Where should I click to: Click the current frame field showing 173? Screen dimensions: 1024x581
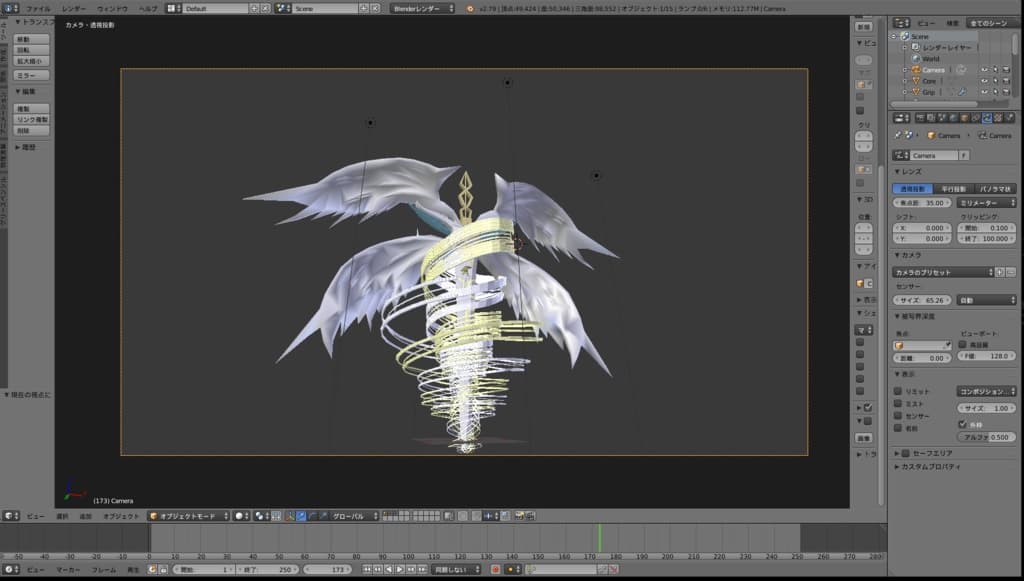coord(330,569)
